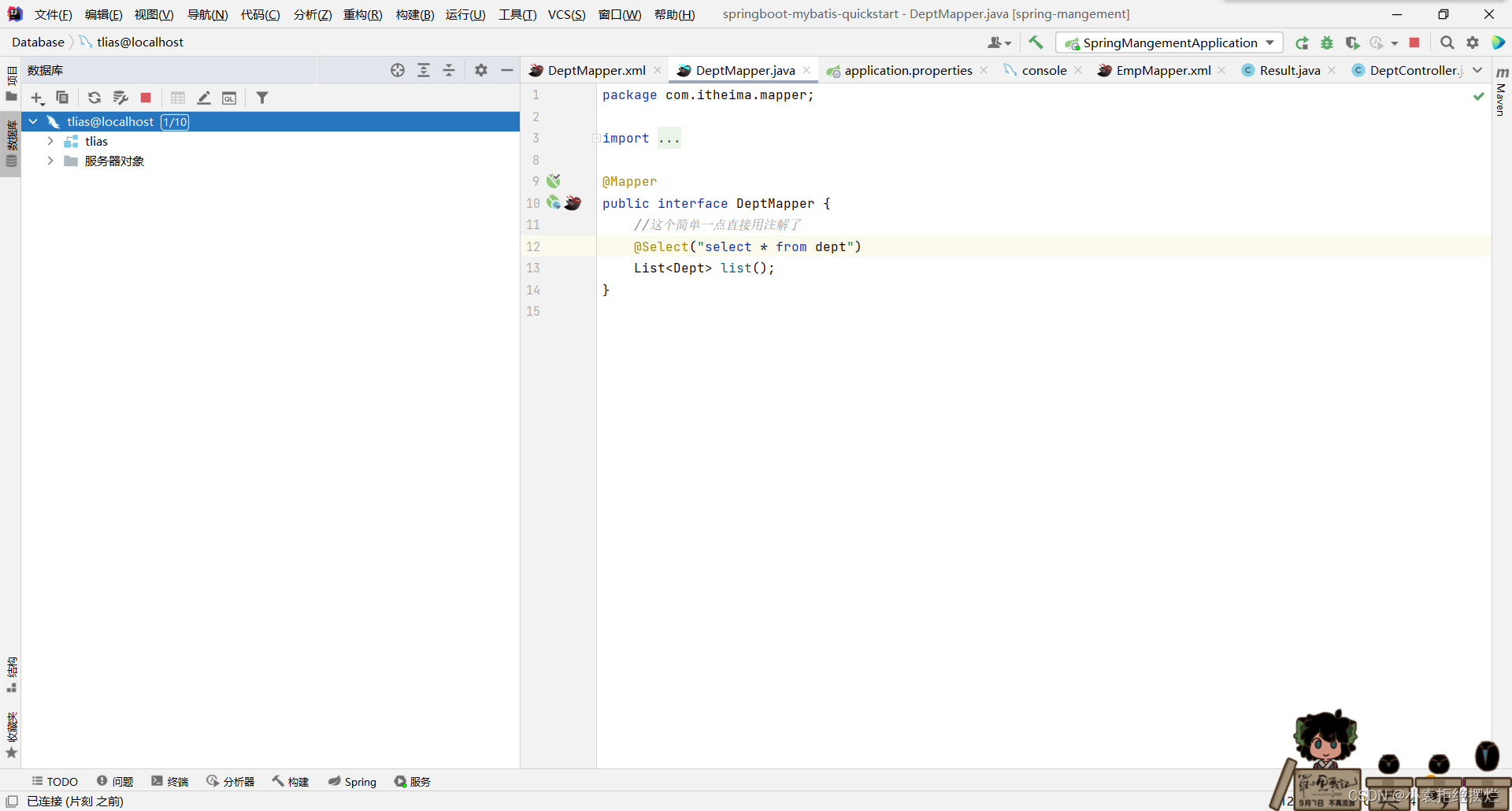Expand the 服务器对象 folder
The width and height of the screenshot is (1512, 811).
point(50,161)
